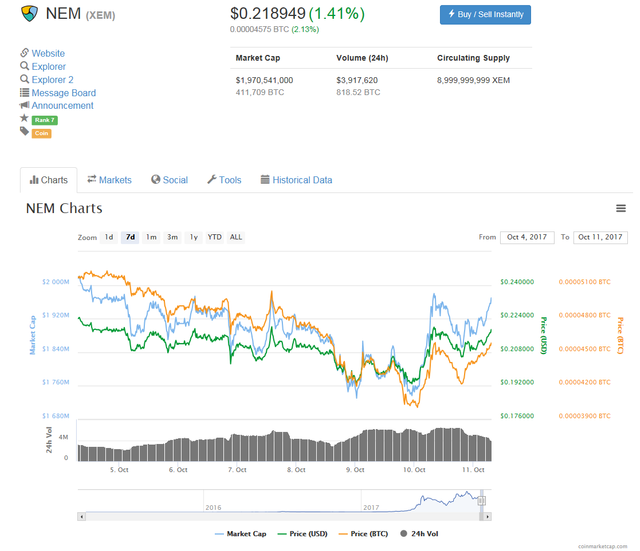This screenshot has height=551, width=640.
Task: Toggle the 24h Vol legend series
Action: pos(419,534)
